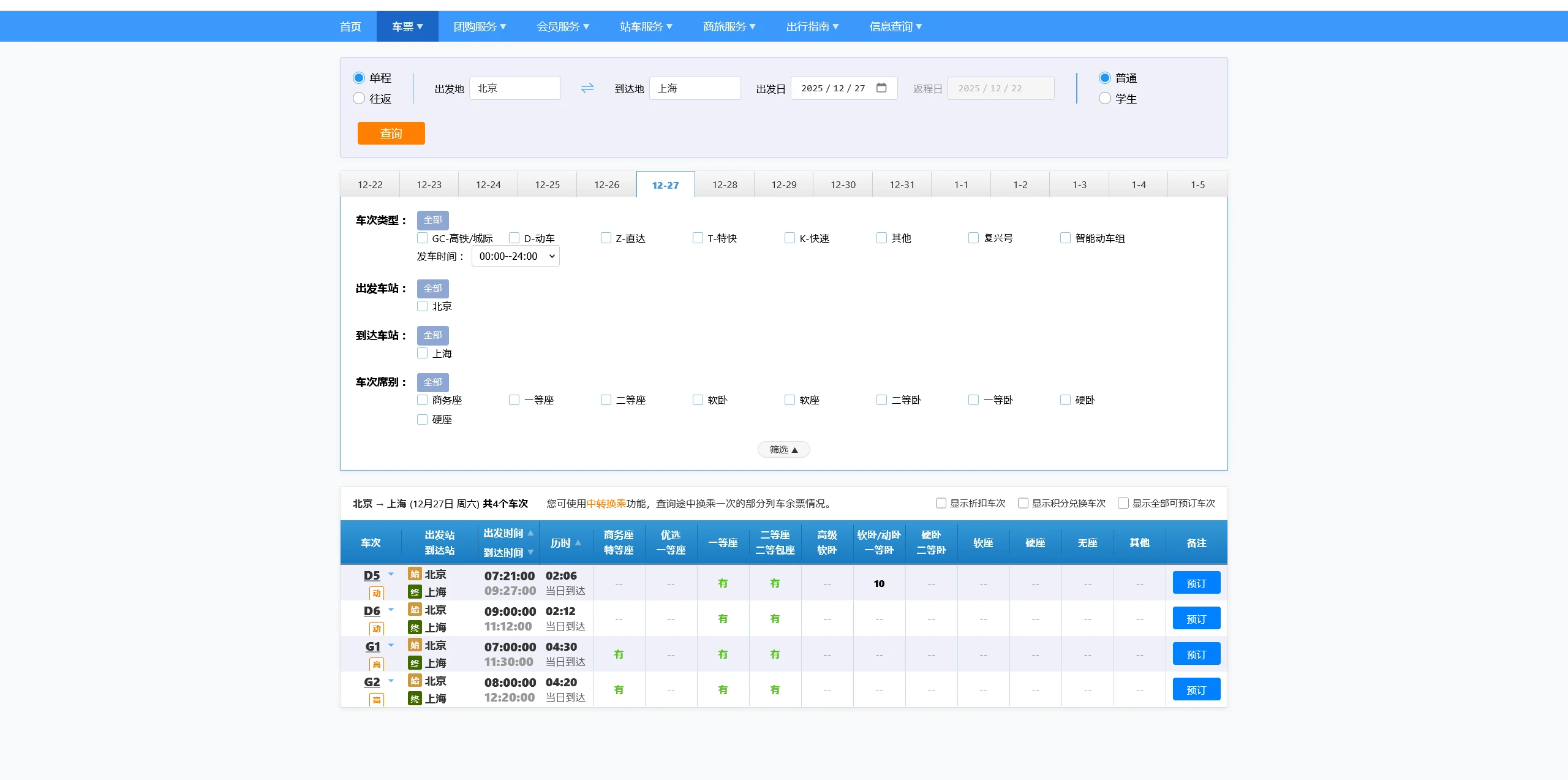
Task: Open the 发车时间 00:00--24:00 dropdown
Action: pos(516,256)
